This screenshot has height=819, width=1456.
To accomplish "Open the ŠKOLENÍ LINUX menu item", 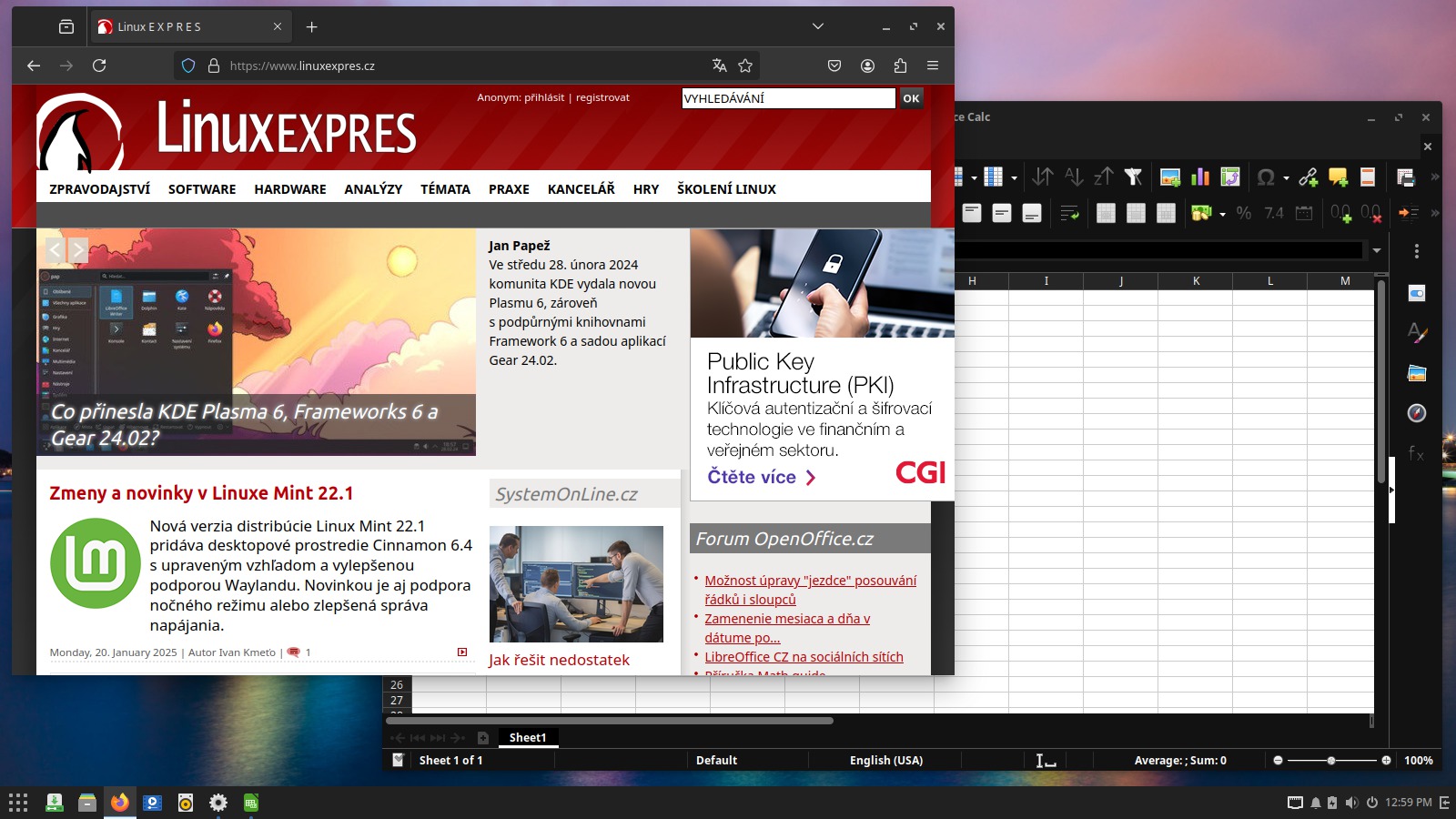I will [726, 189].
